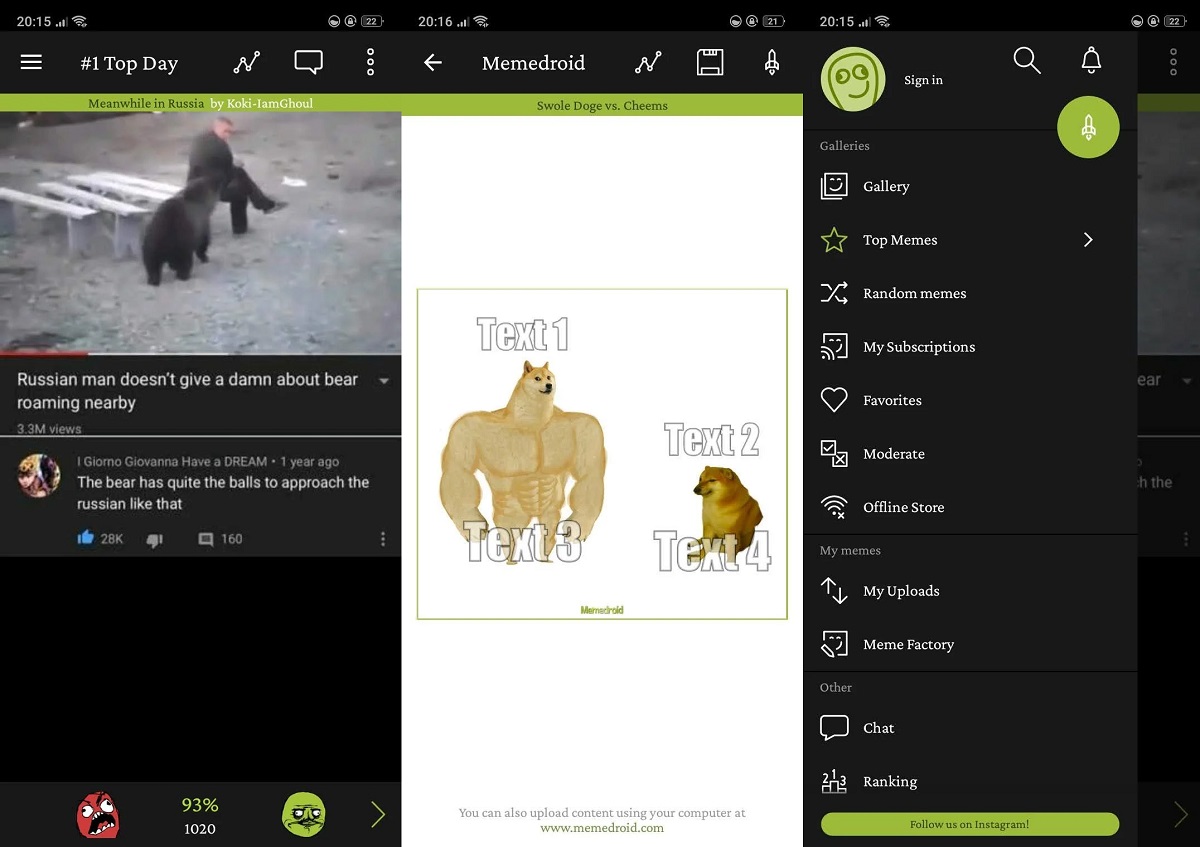Tap the Moderate check-and-cross icon
Screen dimensions: 1200x847
click(x=834, y=454)
